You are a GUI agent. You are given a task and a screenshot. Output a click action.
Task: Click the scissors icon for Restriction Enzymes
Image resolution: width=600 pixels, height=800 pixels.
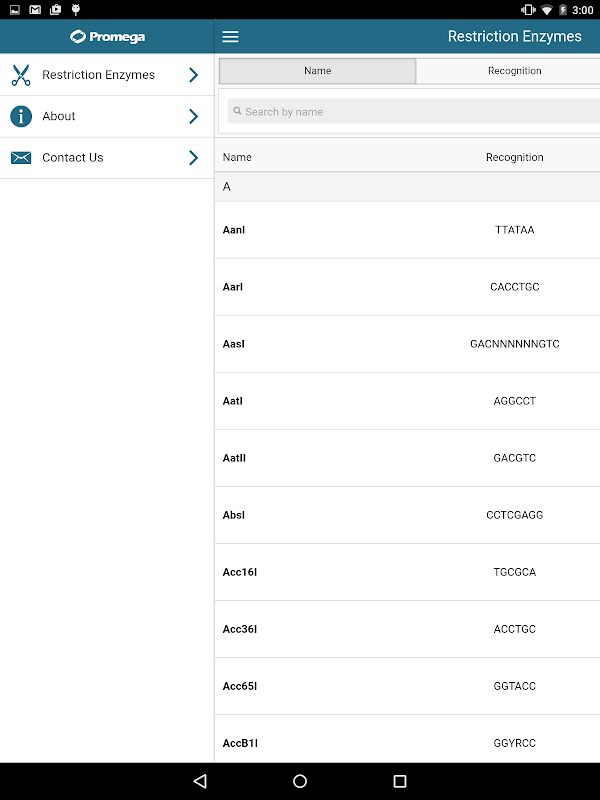(x=21, y=75)
